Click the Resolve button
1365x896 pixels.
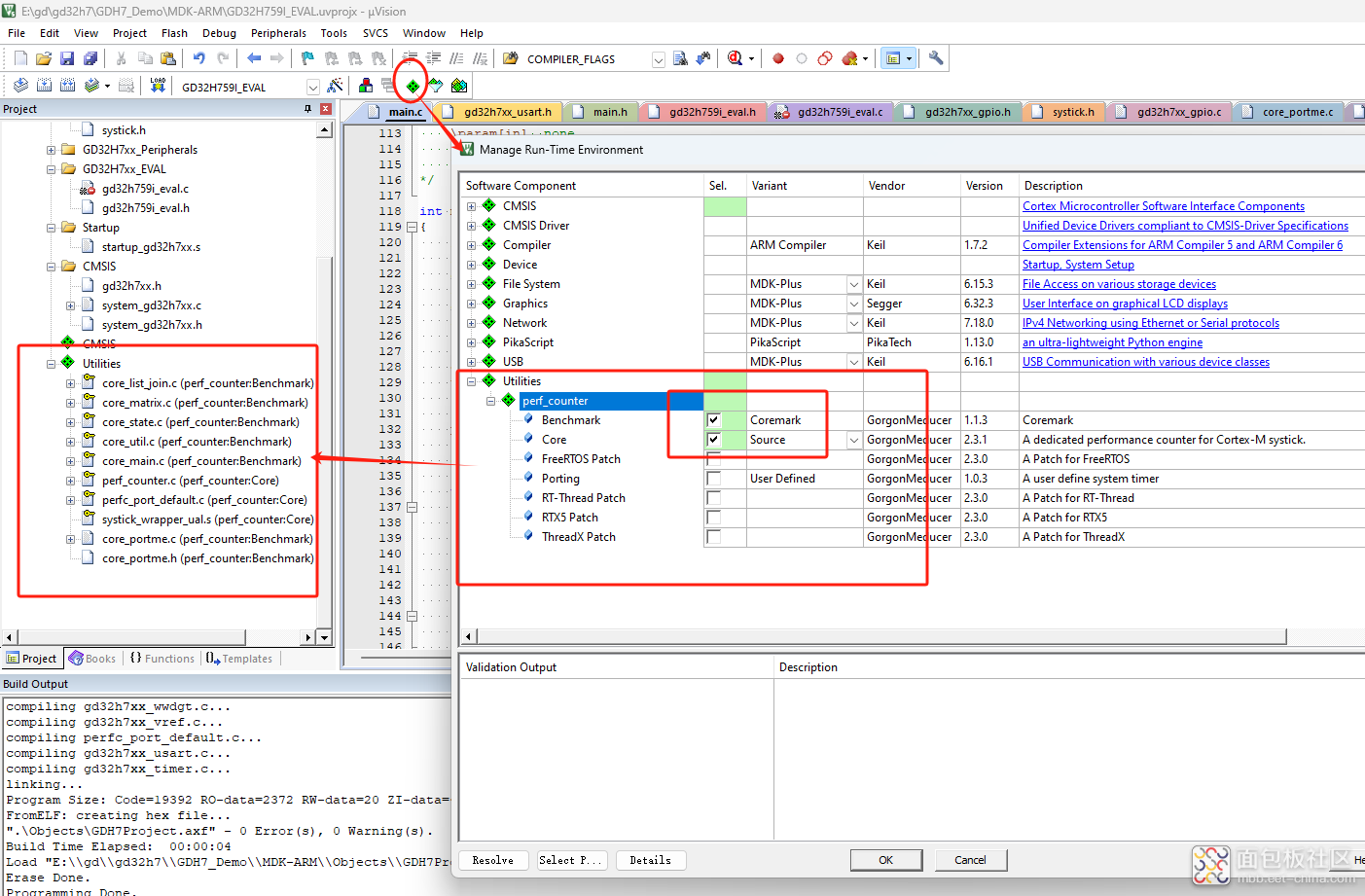(493, 860)
